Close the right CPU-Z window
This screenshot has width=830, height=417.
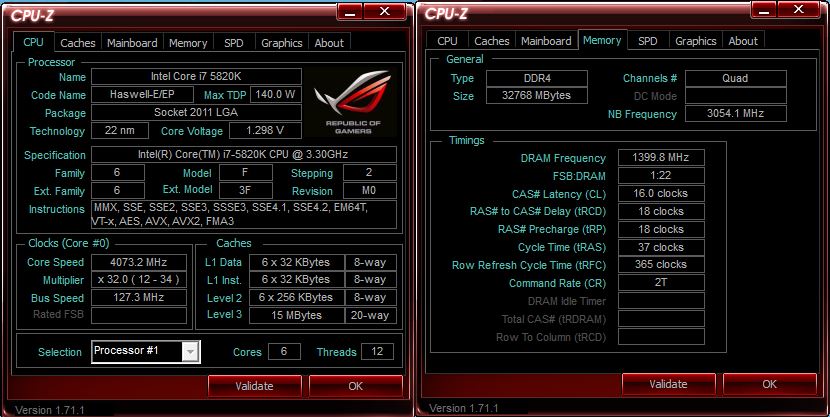point(799,10)
